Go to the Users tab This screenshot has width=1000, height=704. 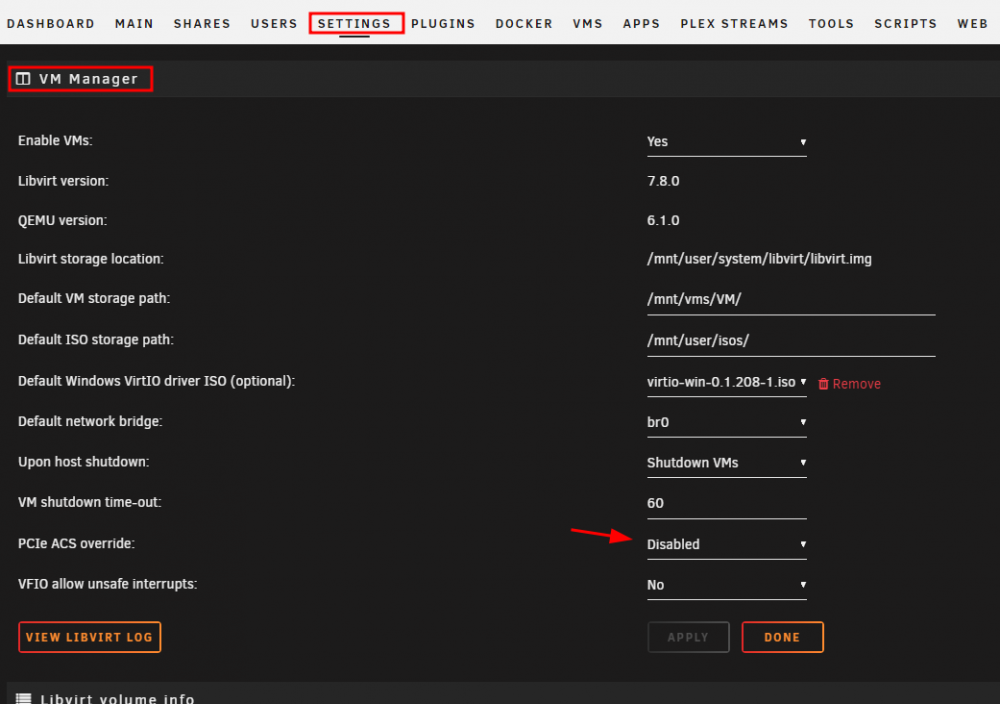[274, 24]
